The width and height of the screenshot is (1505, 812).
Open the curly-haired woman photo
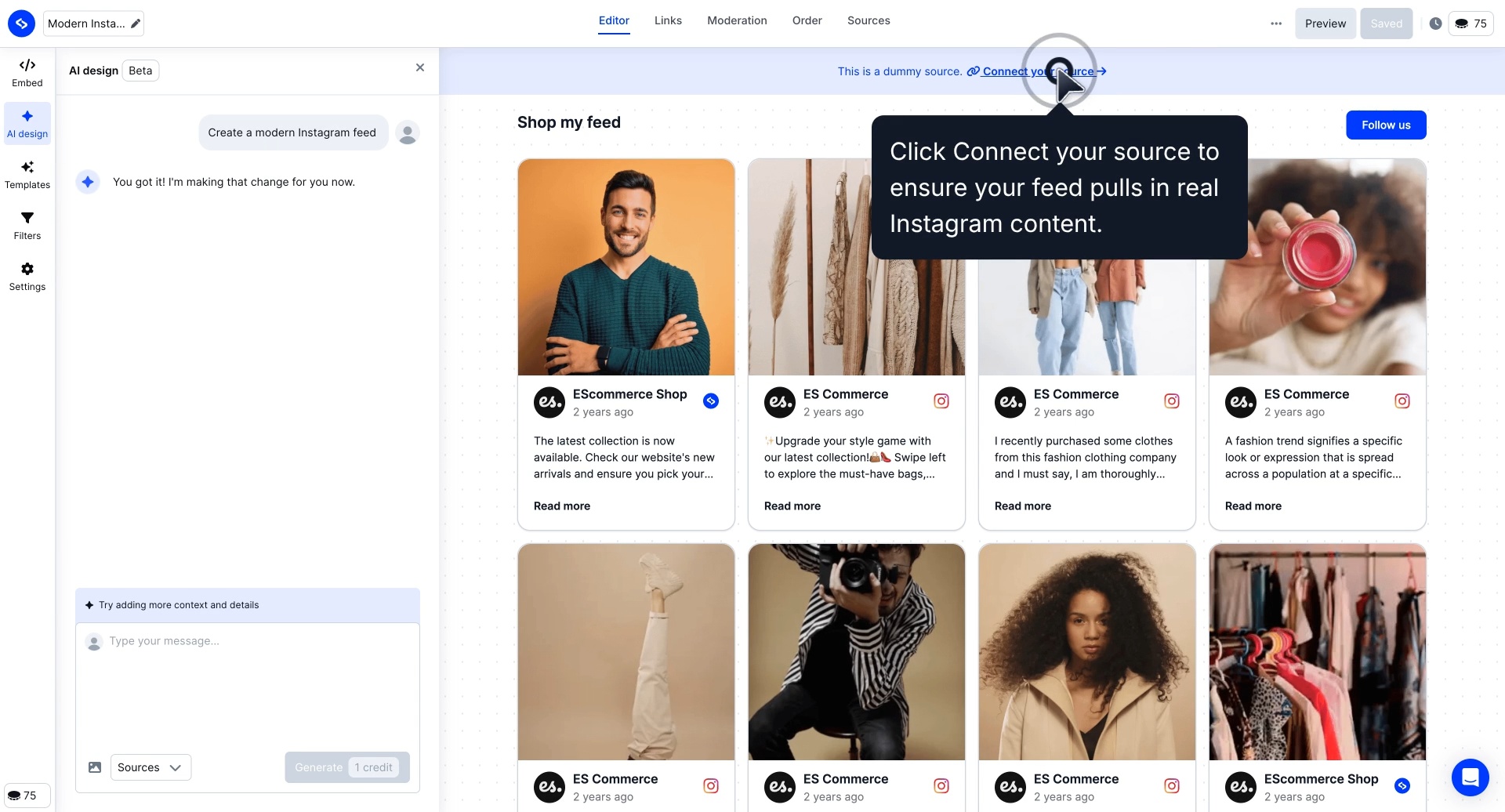point(1087,652)
